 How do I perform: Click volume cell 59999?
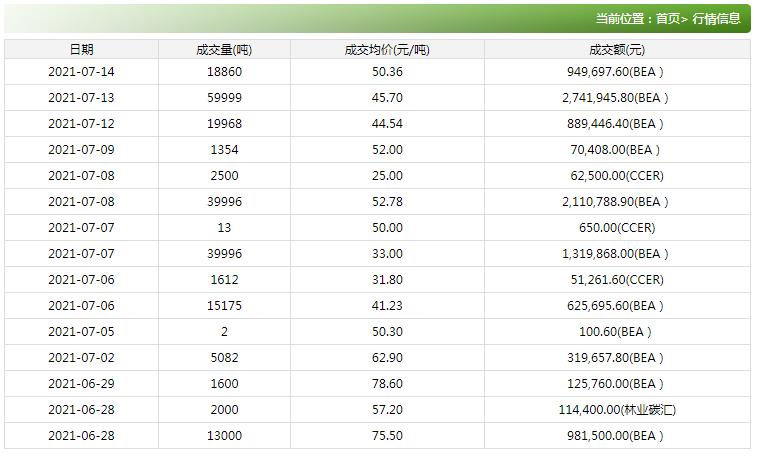[224, 98]
